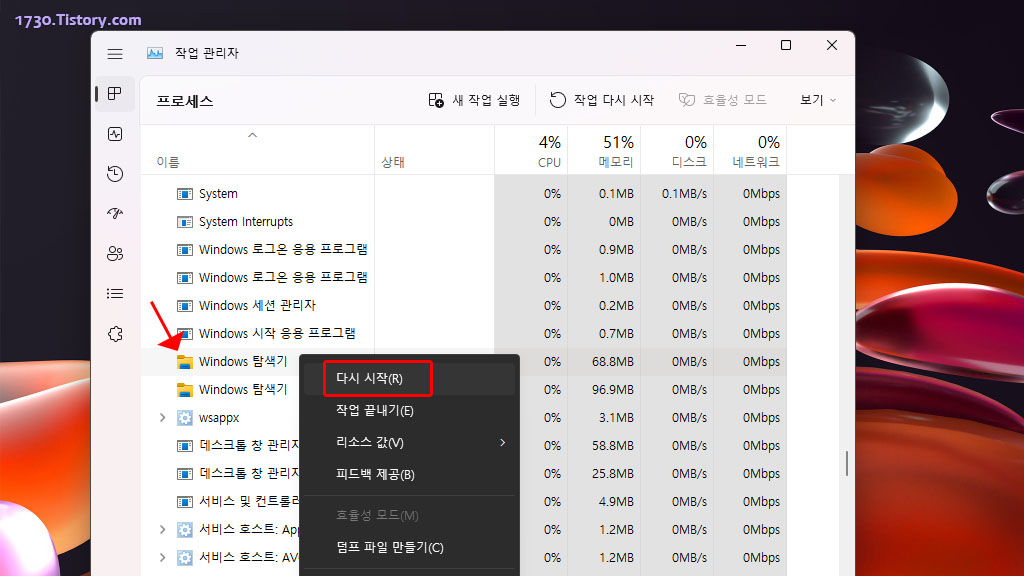
Task: Select the System Interrupts row
Action: pyautogui.click(x=464, y=222)
